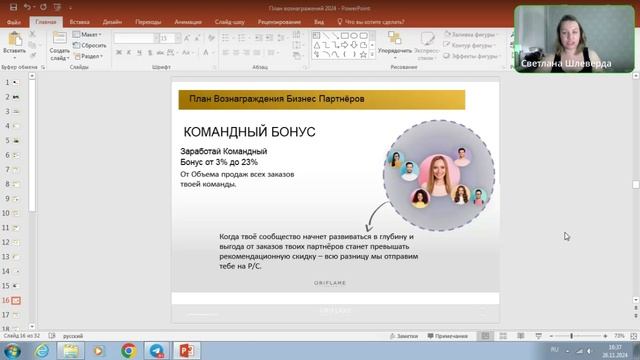Select the text box shape in gallery
This screenshot has width=640, height=360.
(x=316, y=36)
